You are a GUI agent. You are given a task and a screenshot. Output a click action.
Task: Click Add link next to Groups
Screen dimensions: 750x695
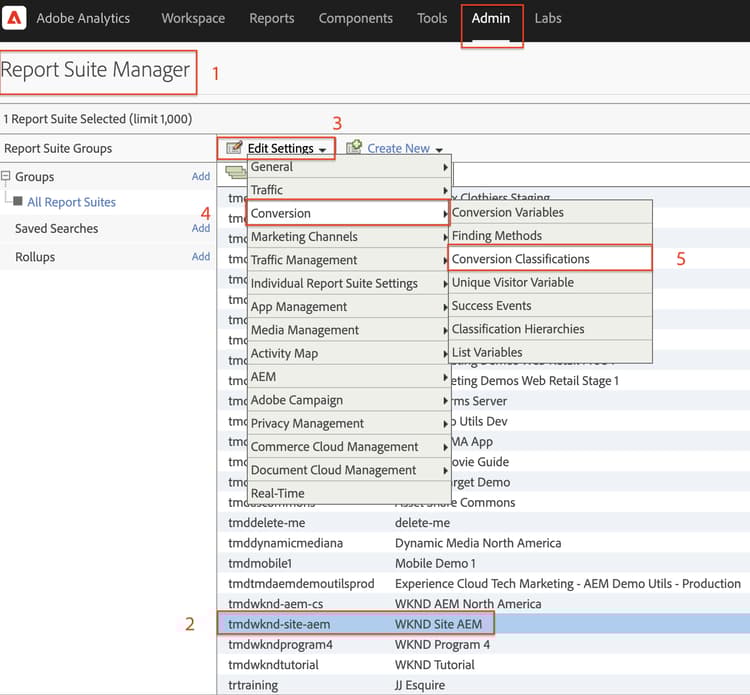(x=201, y=177)
